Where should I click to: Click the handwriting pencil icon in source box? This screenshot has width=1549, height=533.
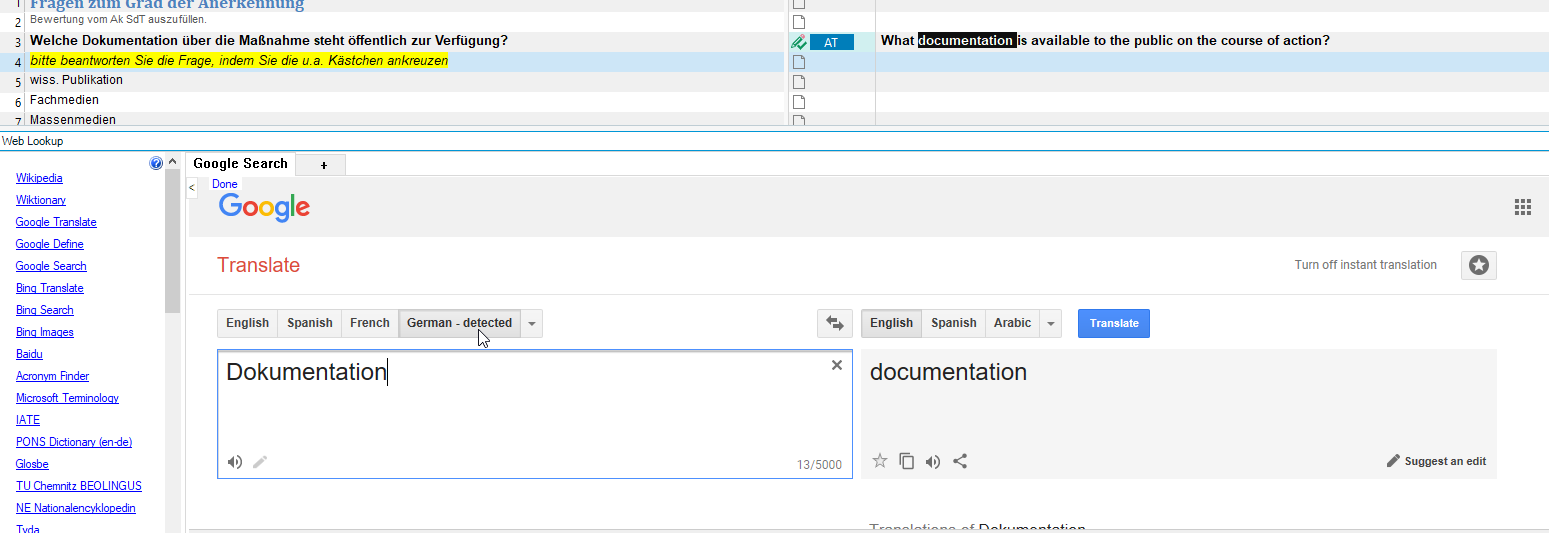pos(260,462)
